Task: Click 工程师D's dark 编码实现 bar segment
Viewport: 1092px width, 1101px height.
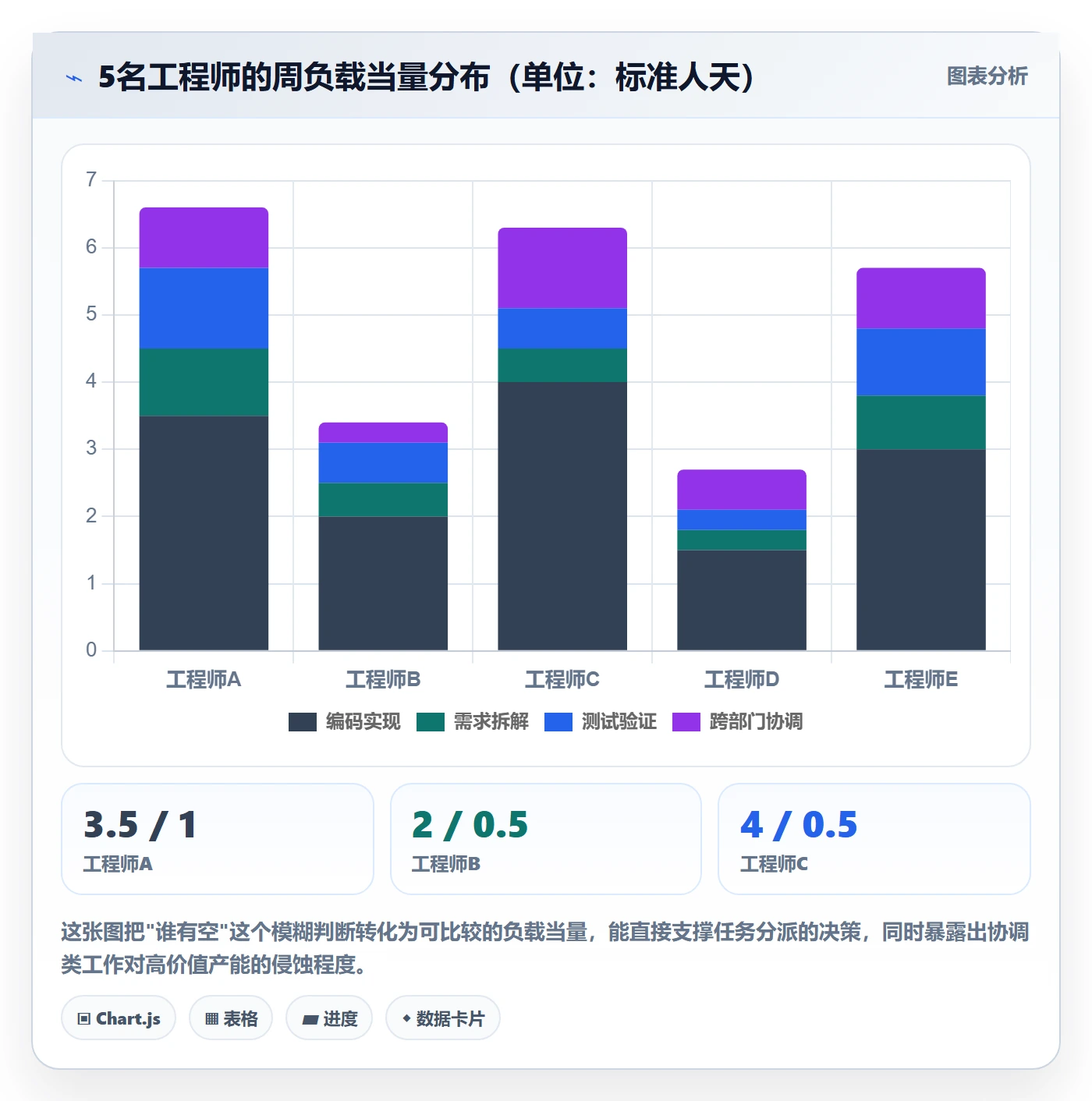Action: pyautogui.click(x=742, y=600)
